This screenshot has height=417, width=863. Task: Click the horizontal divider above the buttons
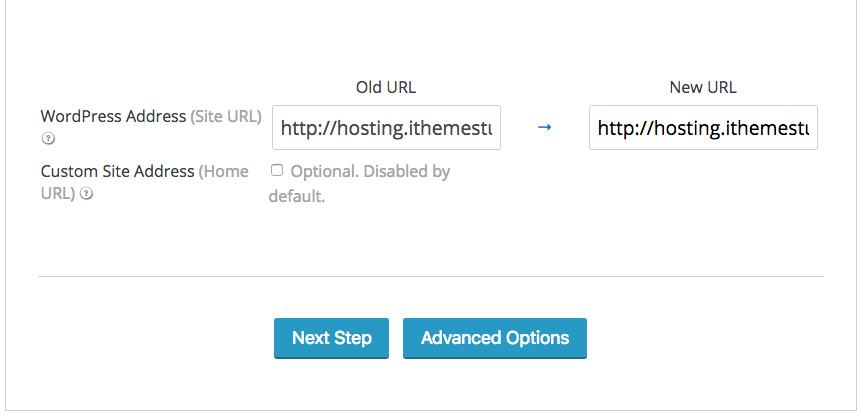[431, 276]
